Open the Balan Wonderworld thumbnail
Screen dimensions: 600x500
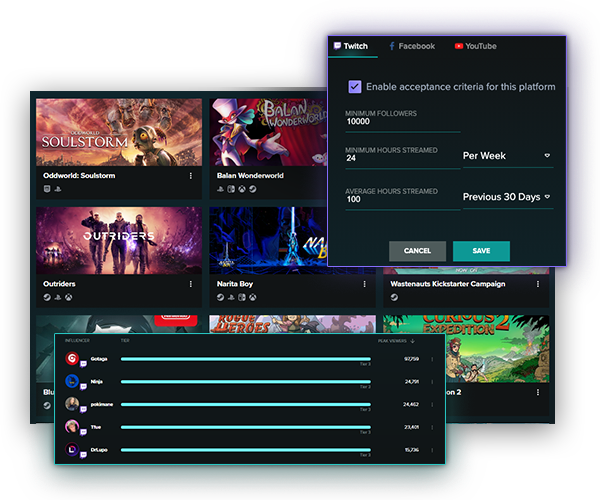tap(268, 132)
